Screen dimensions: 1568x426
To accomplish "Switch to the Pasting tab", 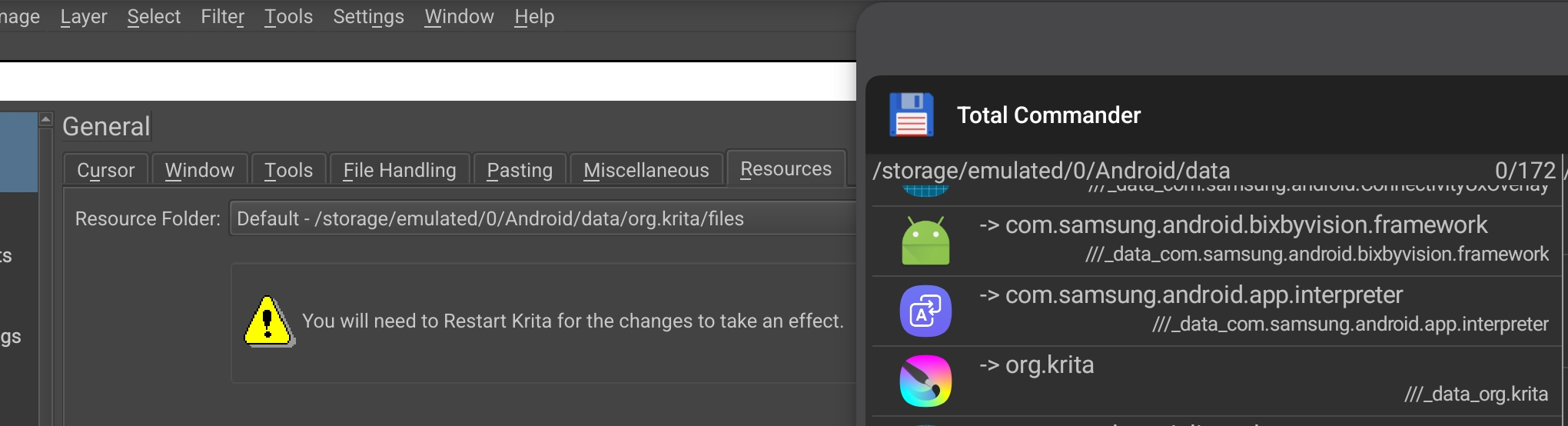I will tap(520, 170).
